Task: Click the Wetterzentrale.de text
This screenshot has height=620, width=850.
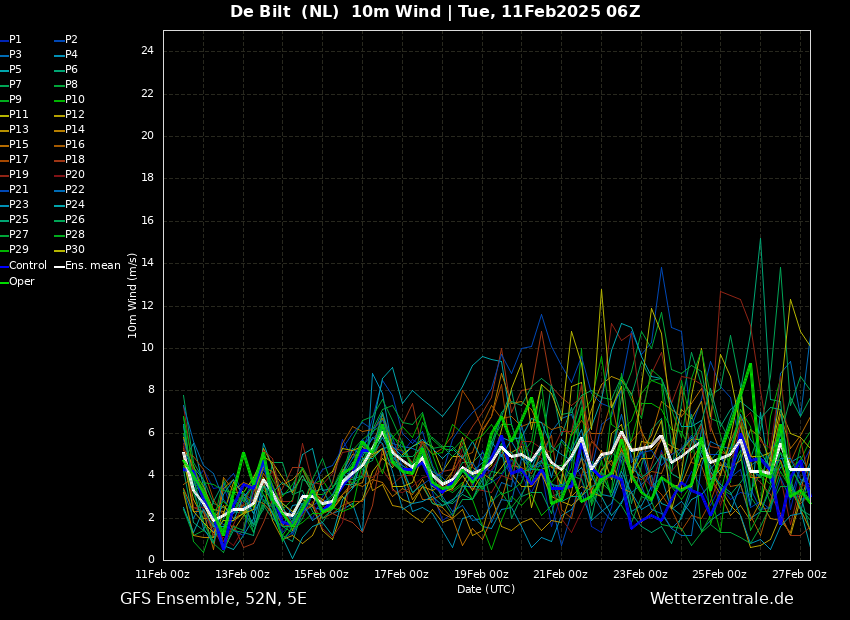Action: click(x=722, y=599)
